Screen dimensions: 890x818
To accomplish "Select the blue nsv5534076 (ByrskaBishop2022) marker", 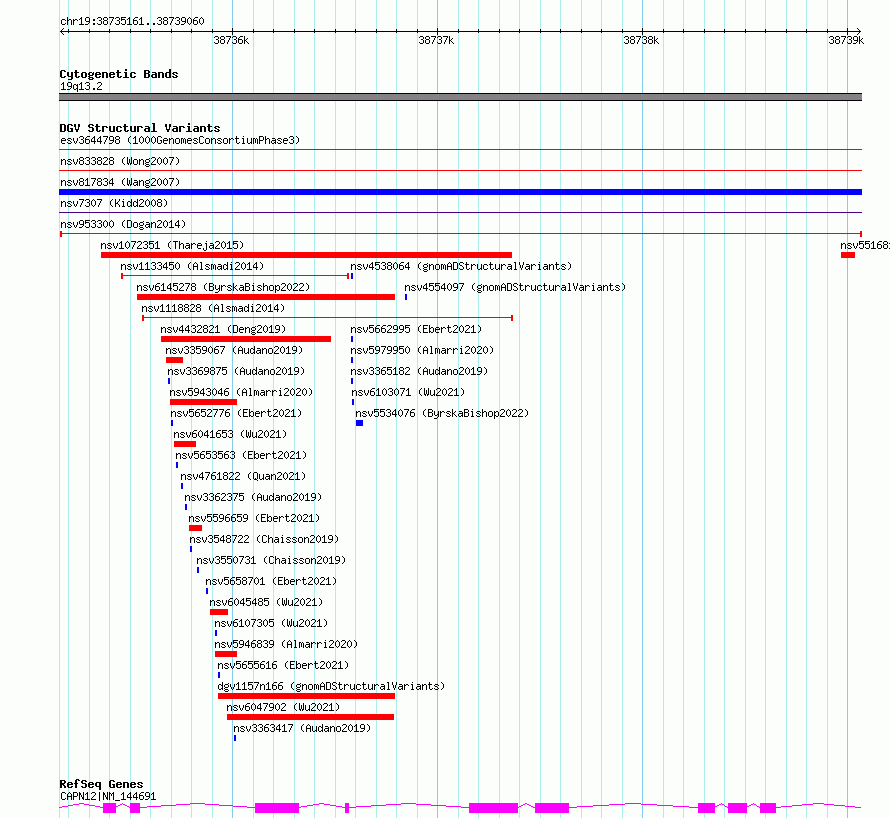I will 359,423.
